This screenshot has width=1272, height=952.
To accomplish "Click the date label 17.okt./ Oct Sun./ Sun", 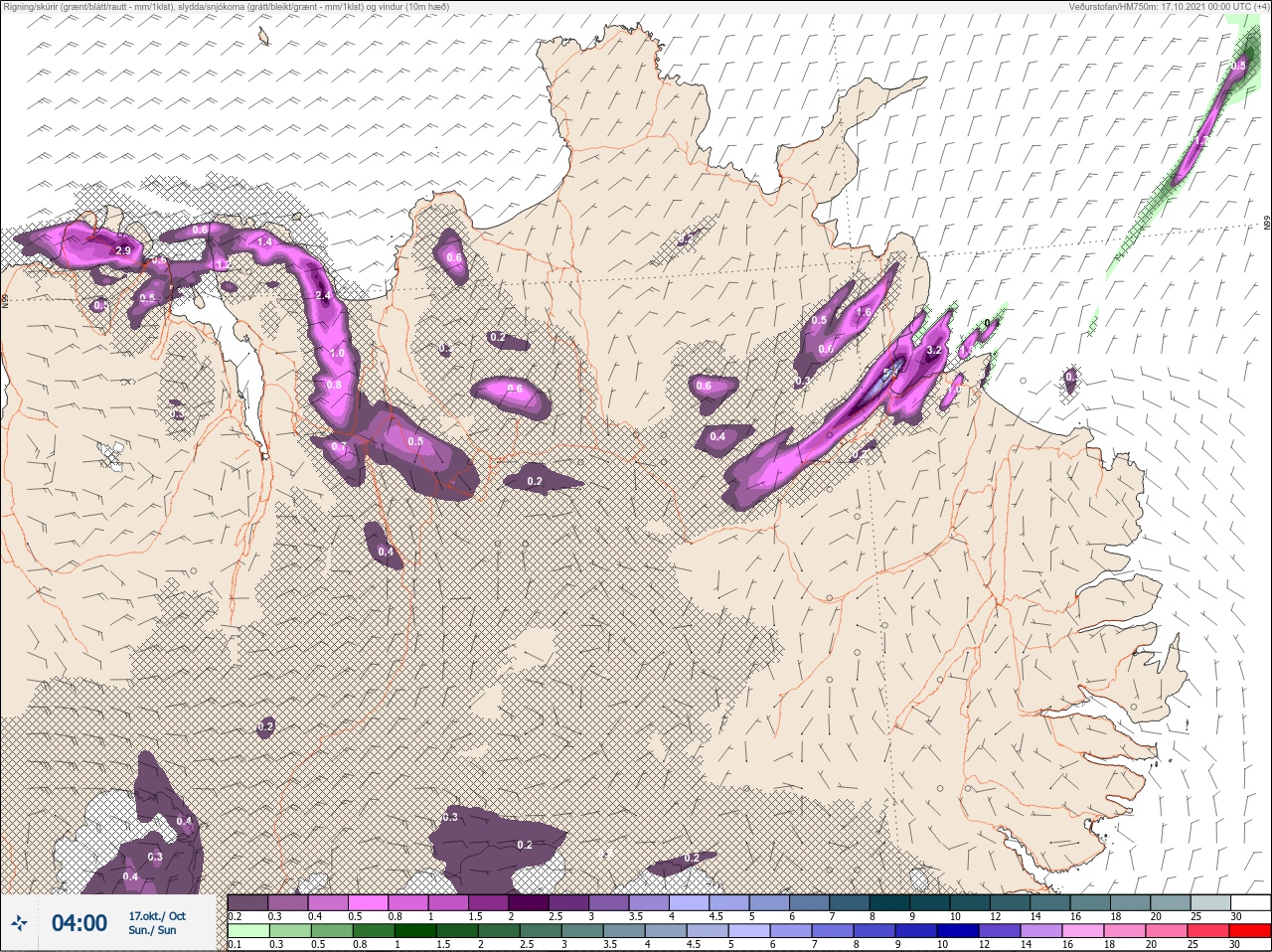I will [157, 923].
